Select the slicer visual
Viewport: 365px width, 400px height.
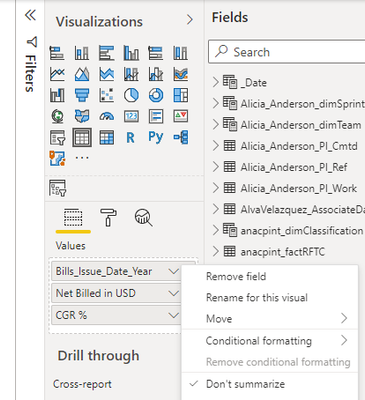(x=57, y=137)
